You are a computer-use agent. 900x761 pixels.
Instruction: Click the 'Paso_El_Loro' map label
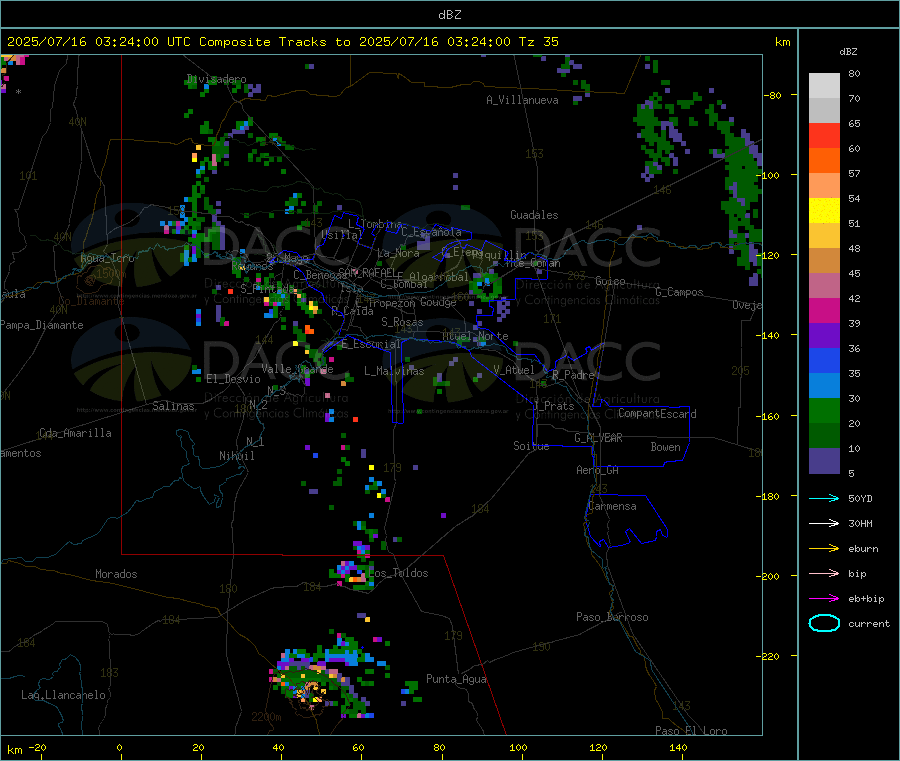click(x=691, y=731)
